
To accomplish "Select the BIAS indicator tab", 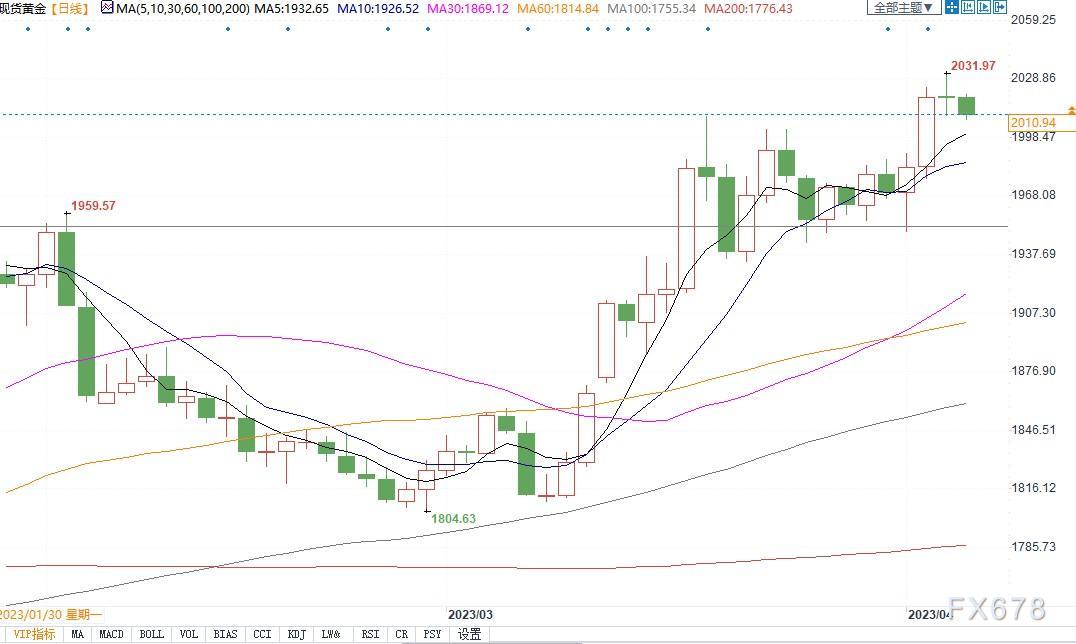I will [225, 634].
